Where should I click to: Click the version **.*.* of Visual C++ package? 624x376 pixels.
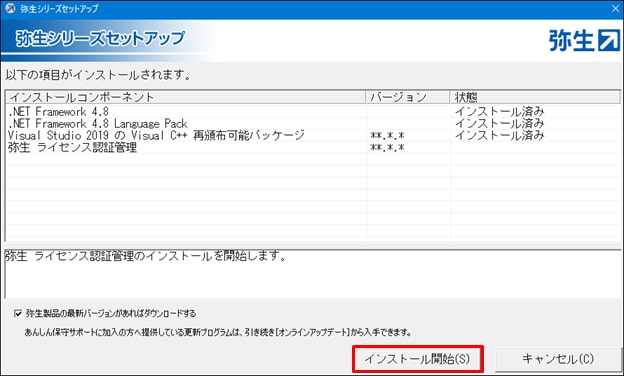click(x=387, y=136)
